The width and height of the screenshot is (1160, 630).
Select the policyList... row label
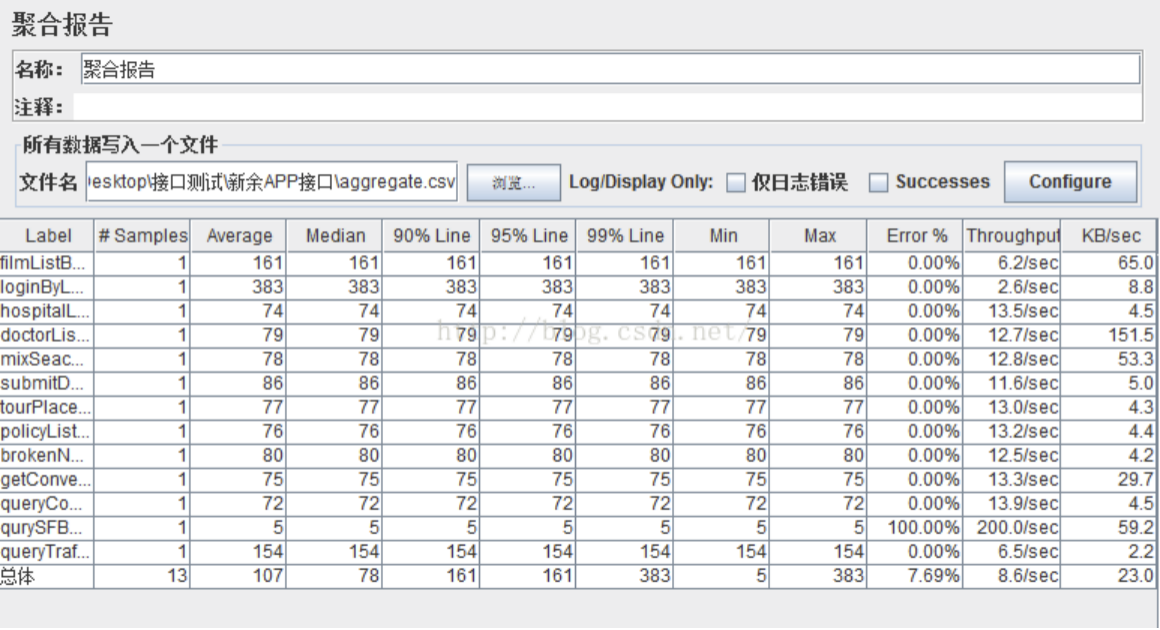(47, 431)
